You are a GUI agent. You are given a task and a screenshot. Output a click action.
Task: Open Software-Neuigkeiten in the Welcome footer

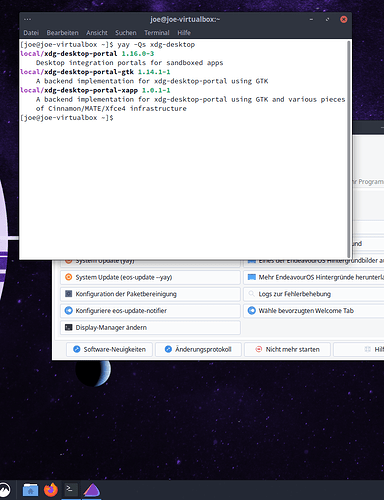(x=109, y=349)
